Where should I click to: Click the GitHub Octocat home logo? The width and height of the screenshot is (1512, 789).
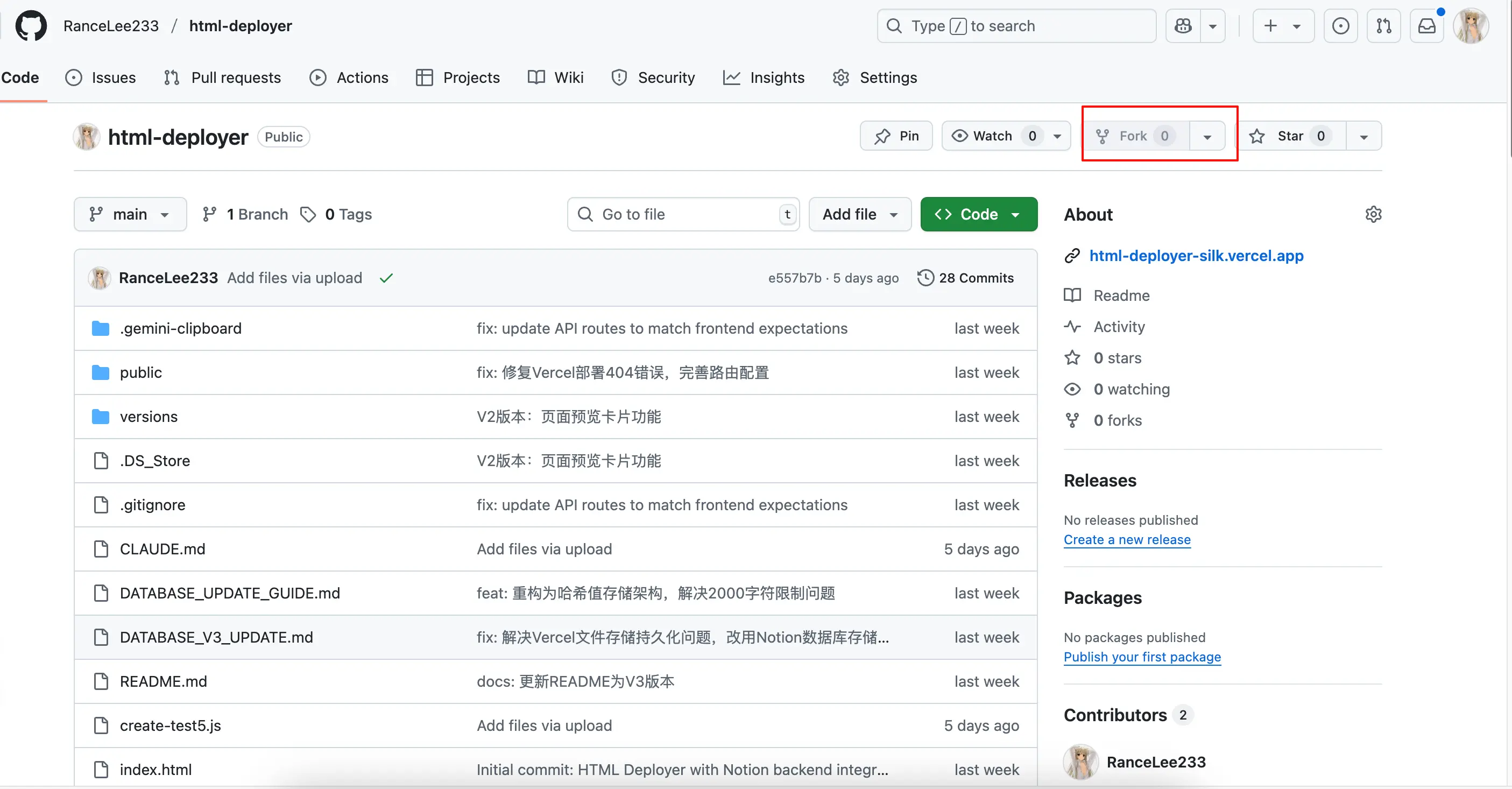pos(31,26)
